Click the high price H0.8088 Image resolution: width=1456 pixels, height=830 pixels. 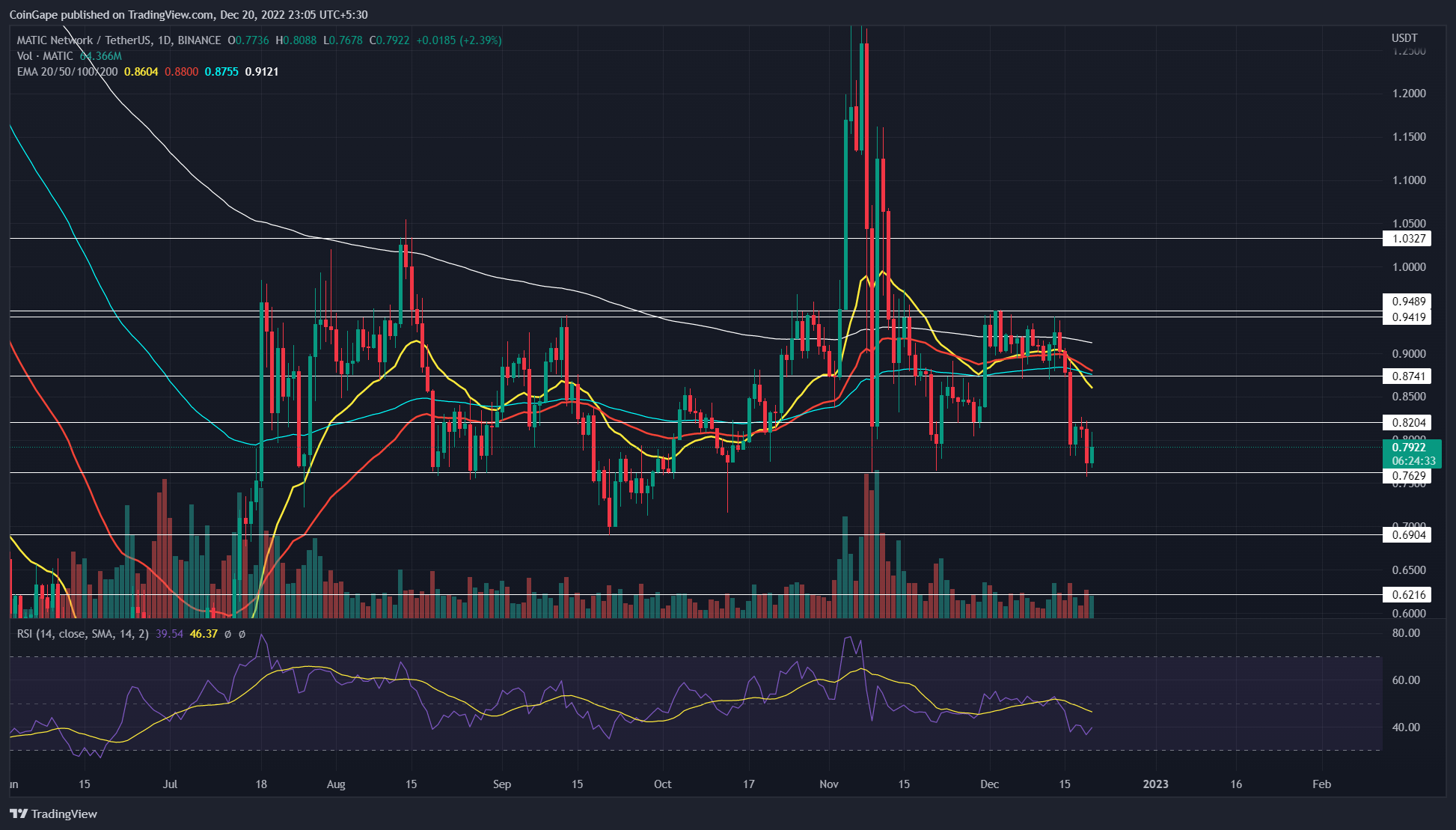point(296,40)
